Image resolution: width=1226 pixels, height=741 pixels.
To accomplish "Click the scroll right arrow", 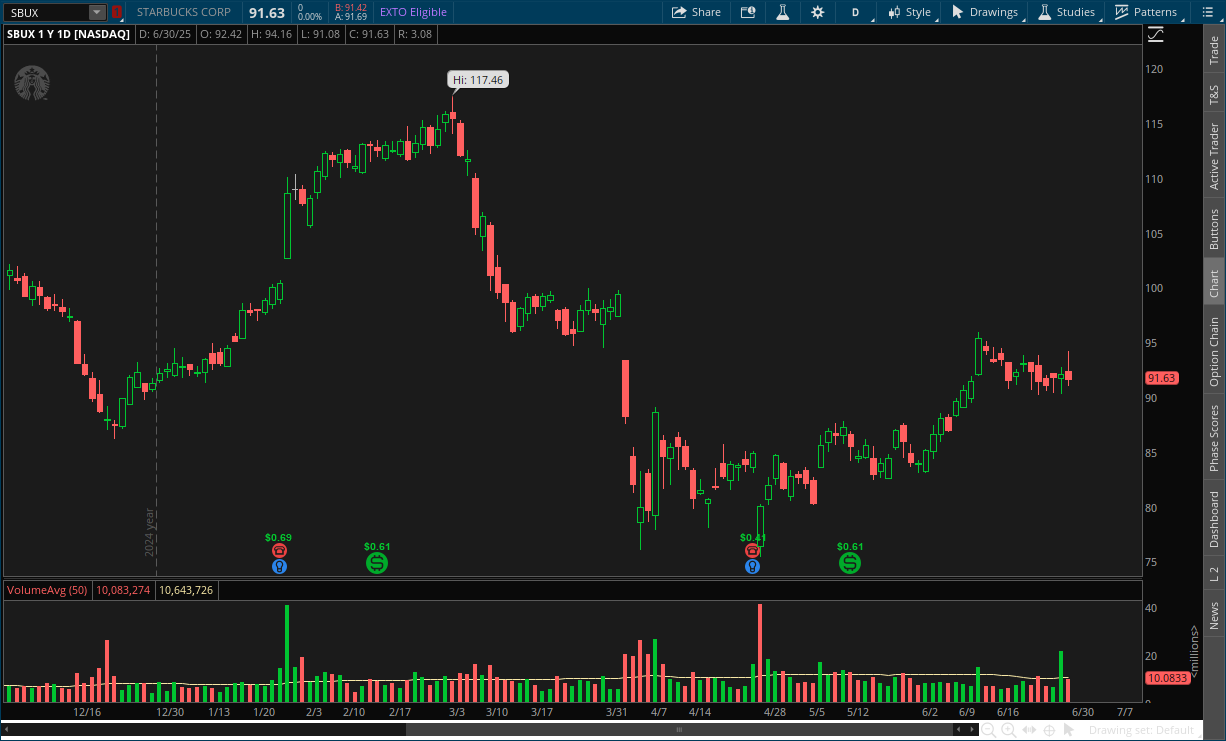I will 972,730.
